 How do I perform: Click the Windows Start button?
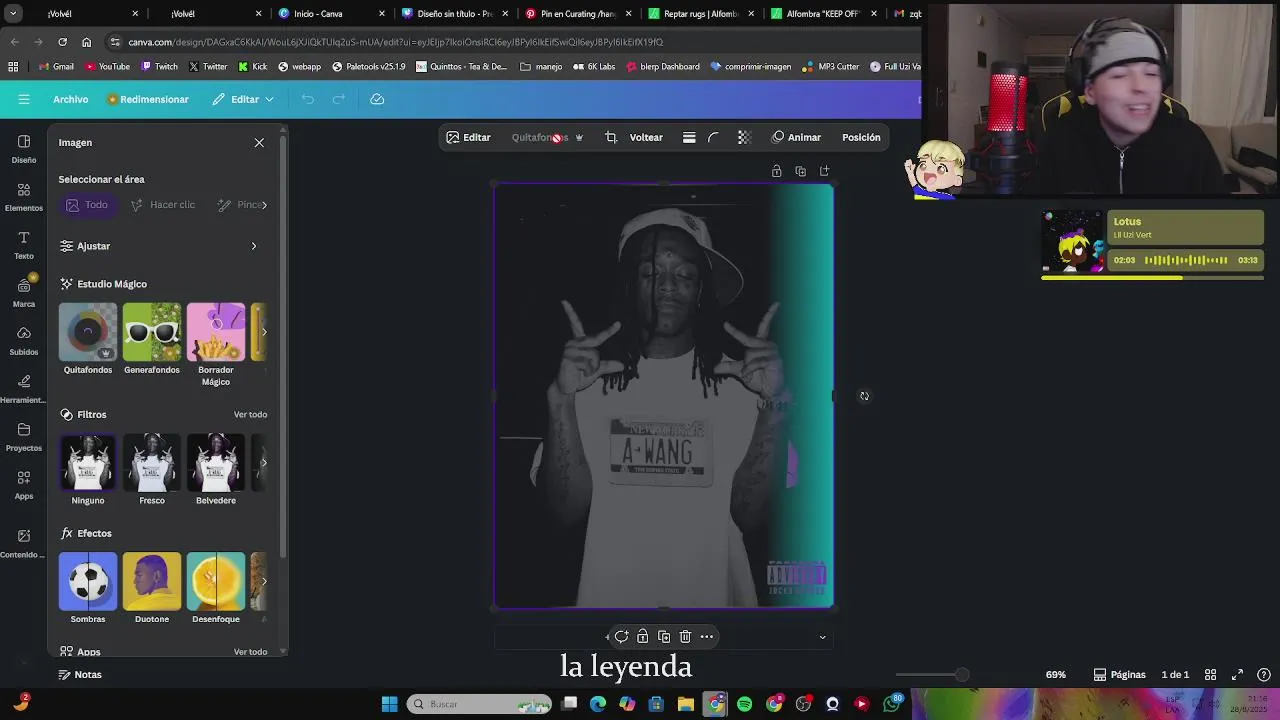[x=389, y=704]
